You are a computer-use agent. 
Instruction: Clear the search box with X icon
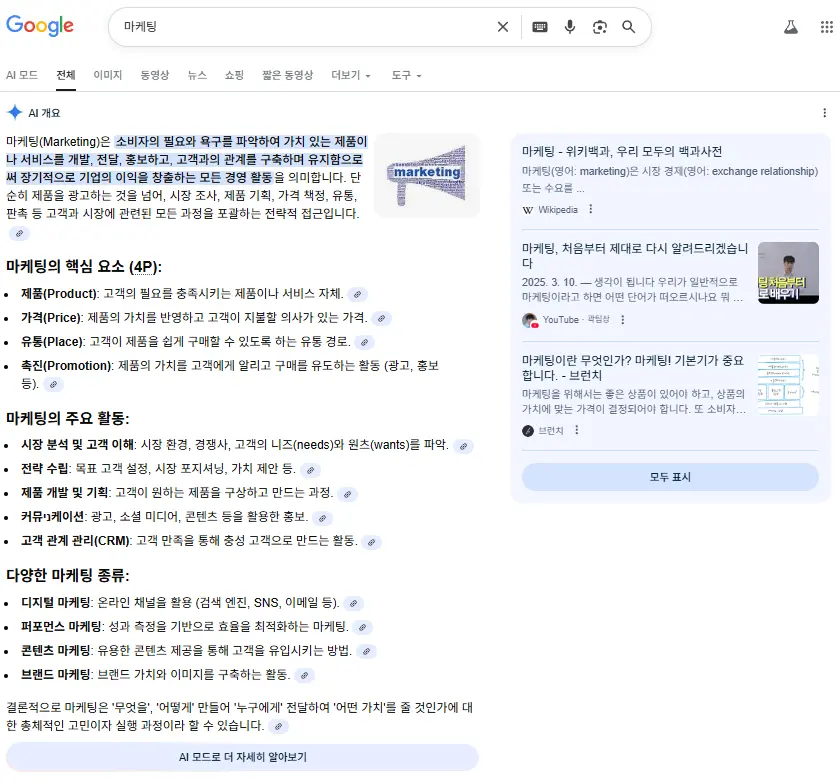(x=502, y=27)
